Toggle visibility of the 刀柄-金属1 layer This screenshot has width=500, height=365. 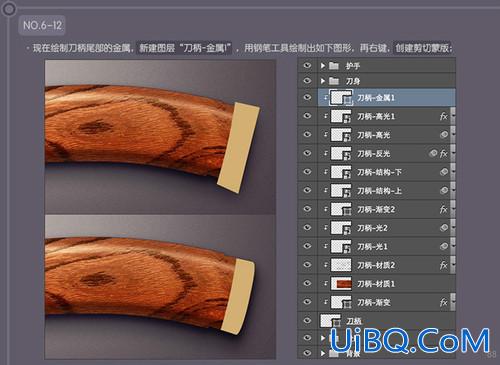307,97
